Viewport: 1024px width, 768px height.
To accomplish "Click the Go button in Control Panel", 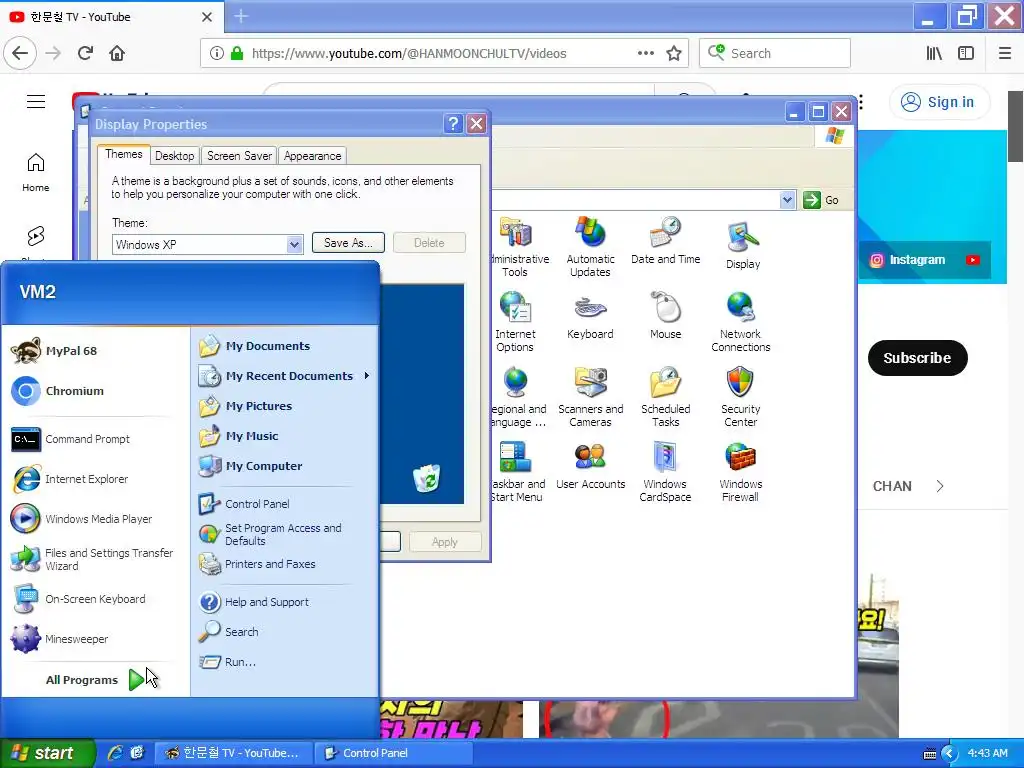I will pos(821,200).
